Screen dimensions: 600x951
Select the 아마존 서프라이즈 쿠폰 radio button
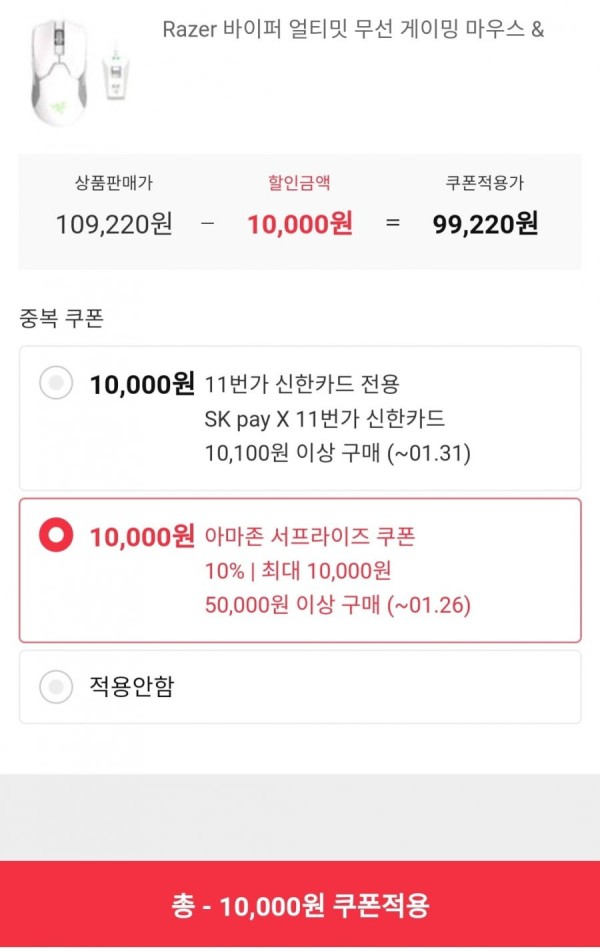[56, 535]
